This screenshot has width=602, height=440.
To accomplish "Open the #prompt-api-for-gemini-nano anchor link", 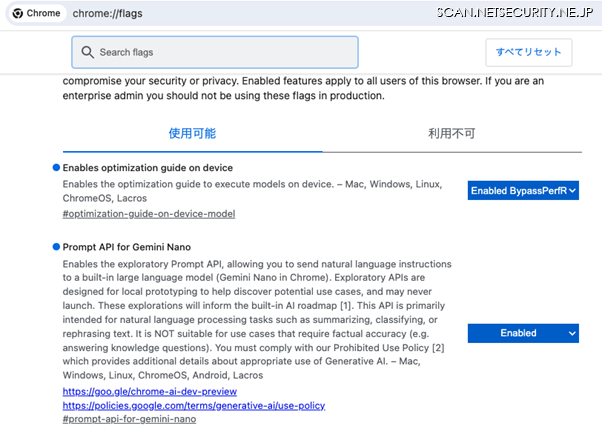I will [129, 419].
